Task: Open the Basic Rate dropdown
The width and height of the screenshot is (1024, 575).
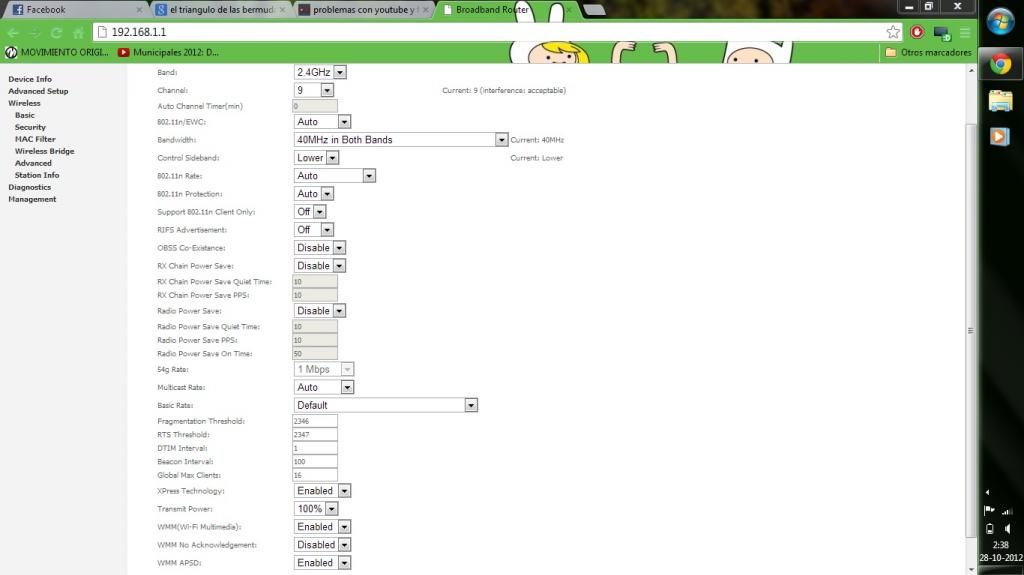Action: [x=385, y=405]
